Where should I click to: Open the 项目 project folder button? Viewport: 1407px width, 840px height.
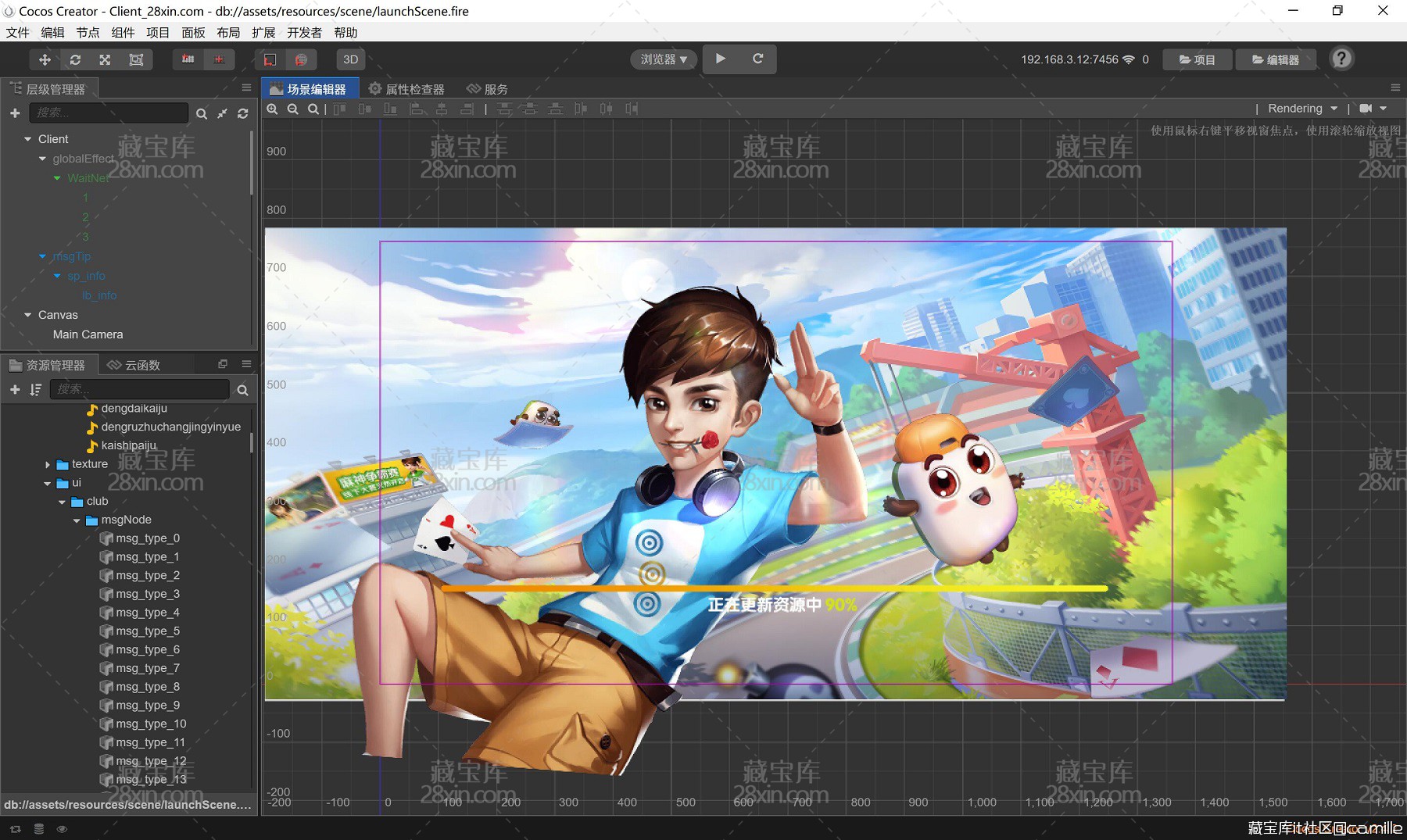point(1197,59)
